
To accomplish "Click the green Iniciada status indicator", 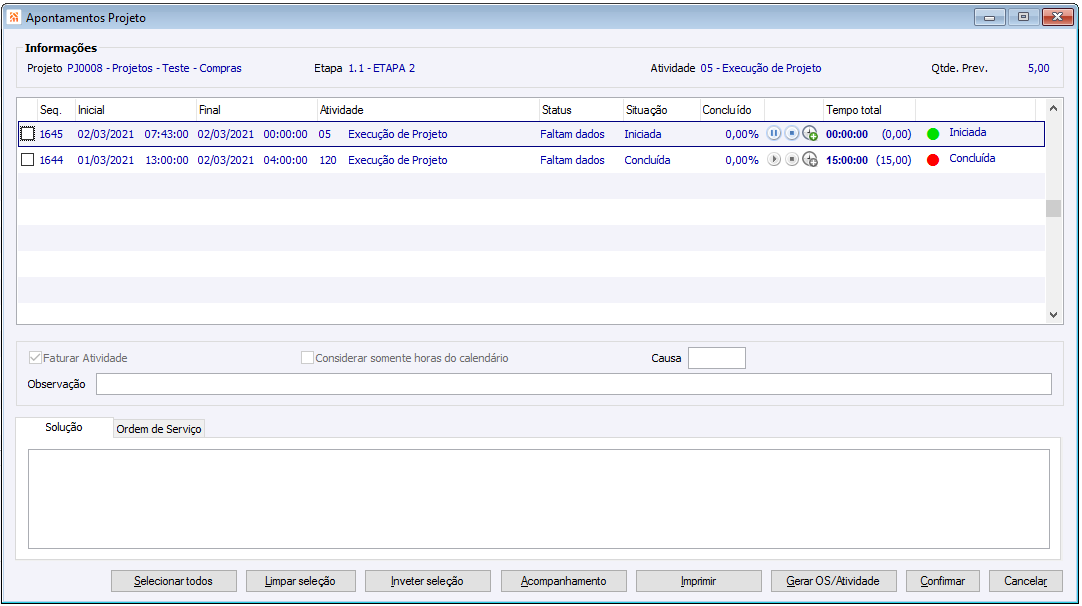I will tap(933, 134).
